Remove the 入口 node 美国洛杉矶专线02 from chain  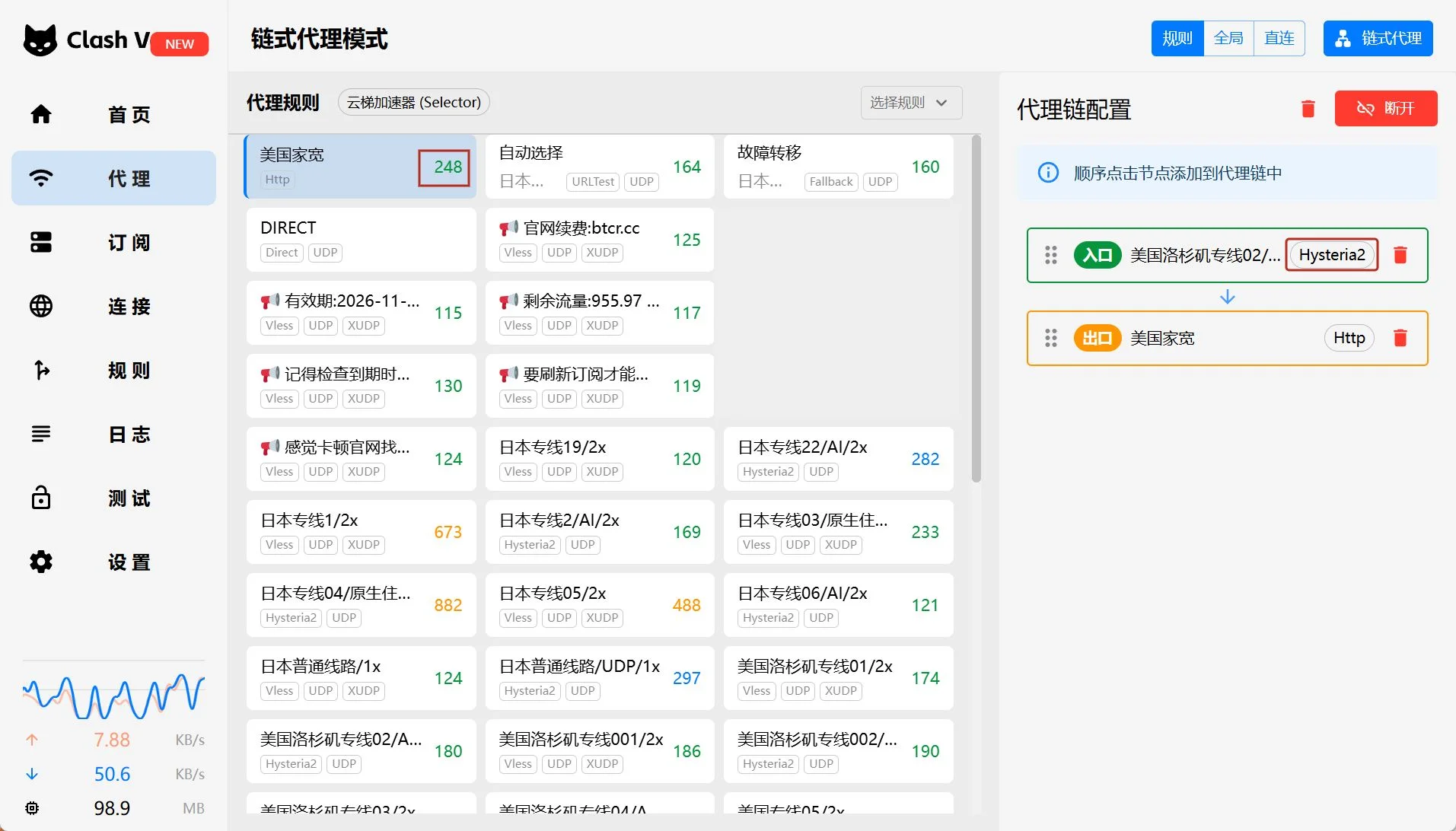pyautogui.click(x=1400, y=255)
